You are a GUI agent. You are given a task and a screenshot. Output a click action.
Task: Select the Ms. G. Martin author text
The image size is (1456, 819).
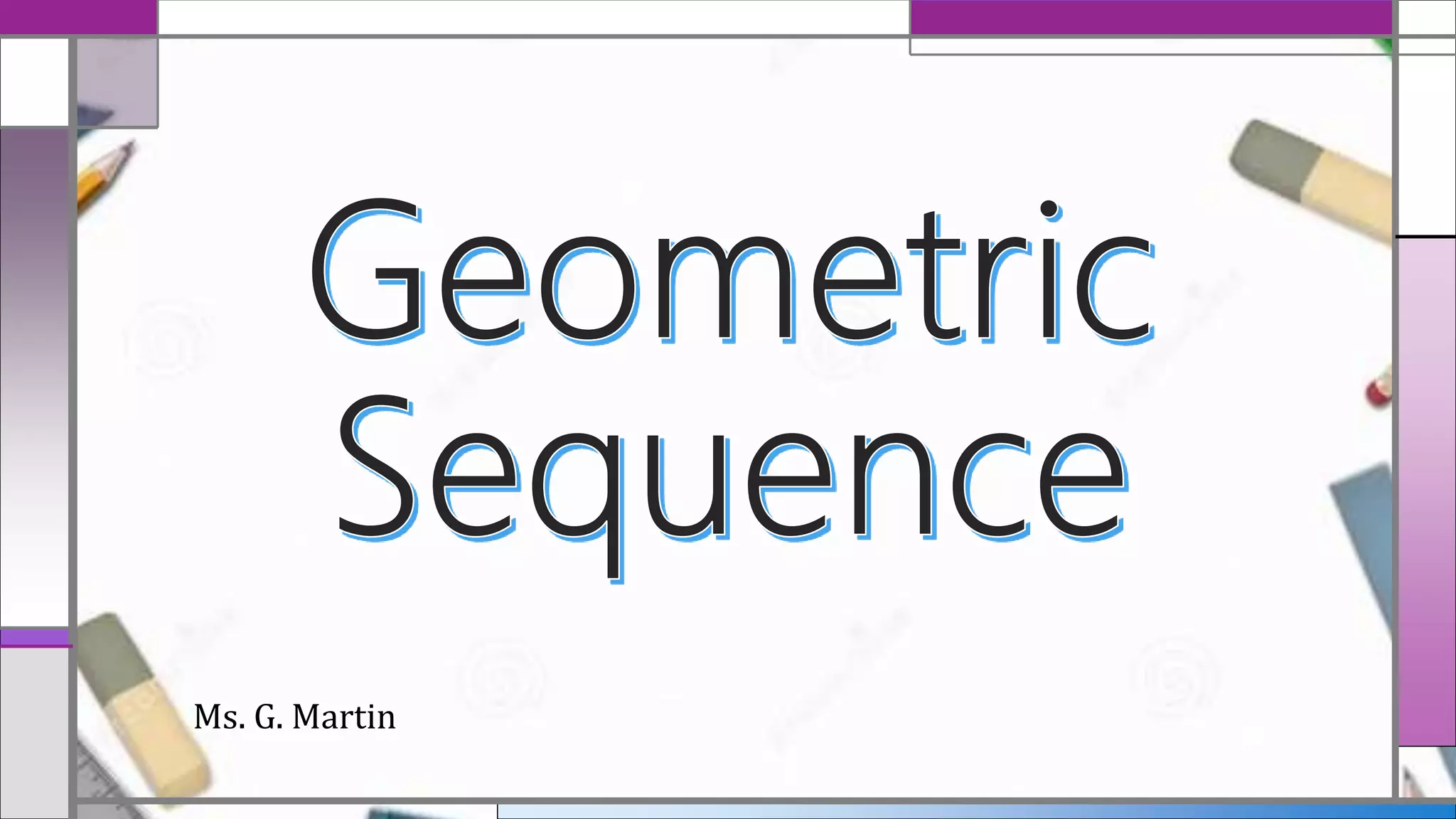(294, 717)
